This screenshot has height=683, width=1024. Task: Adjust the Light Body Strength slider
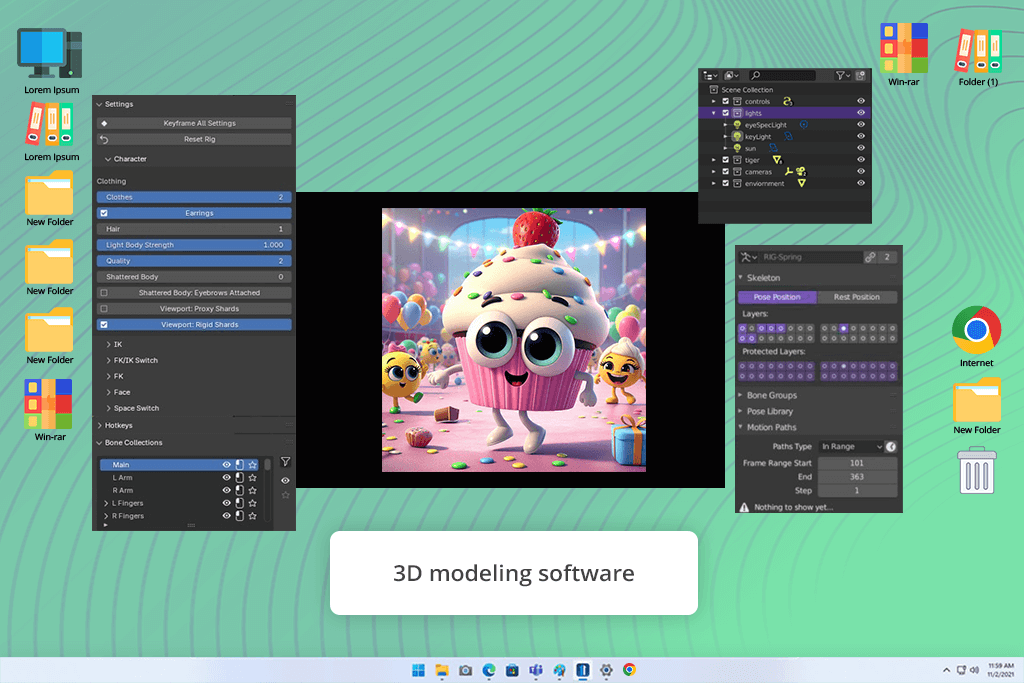coord(194,245)
